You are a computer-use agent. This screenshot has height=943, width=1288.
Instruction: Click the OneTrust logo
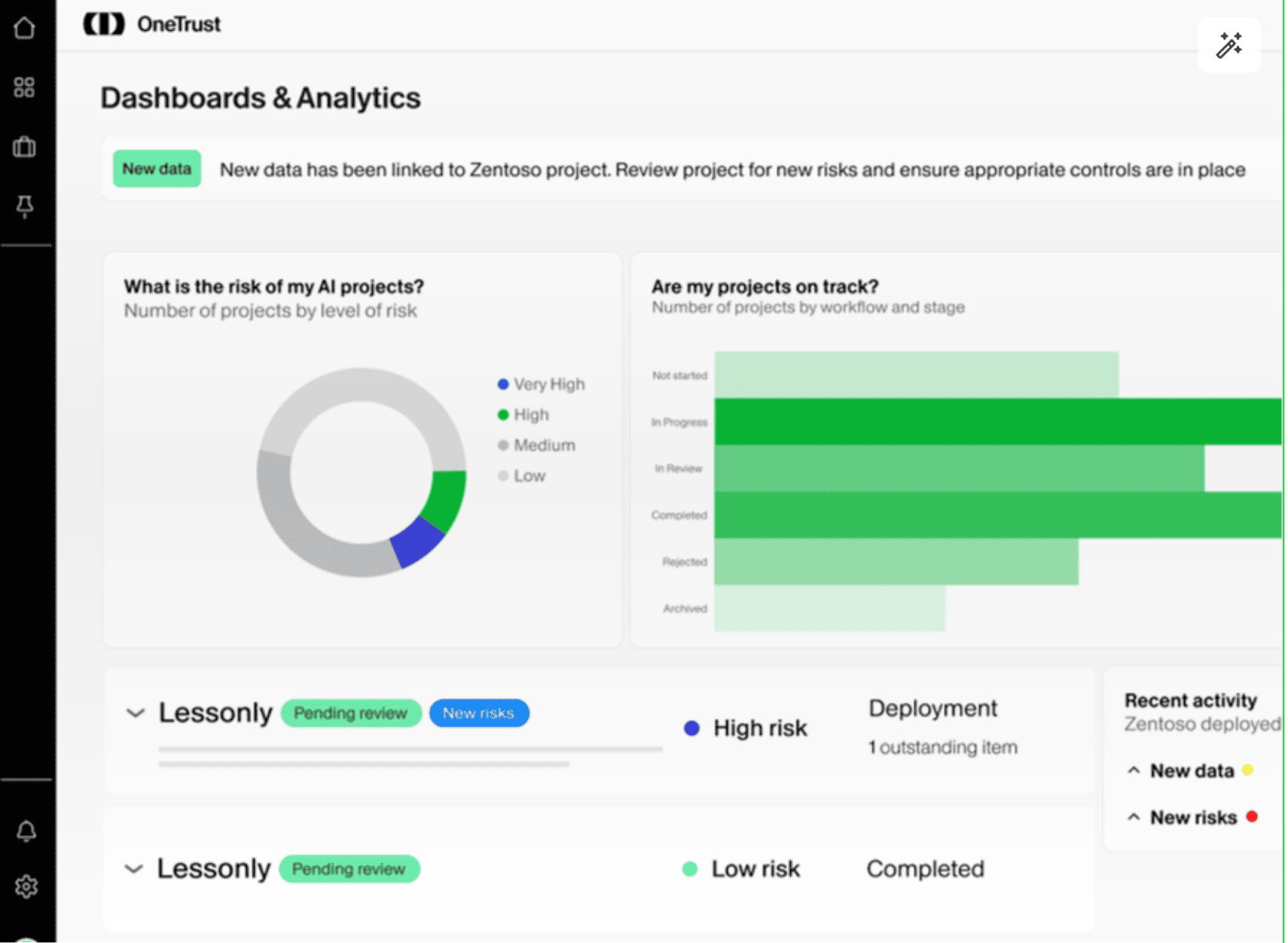152,24
